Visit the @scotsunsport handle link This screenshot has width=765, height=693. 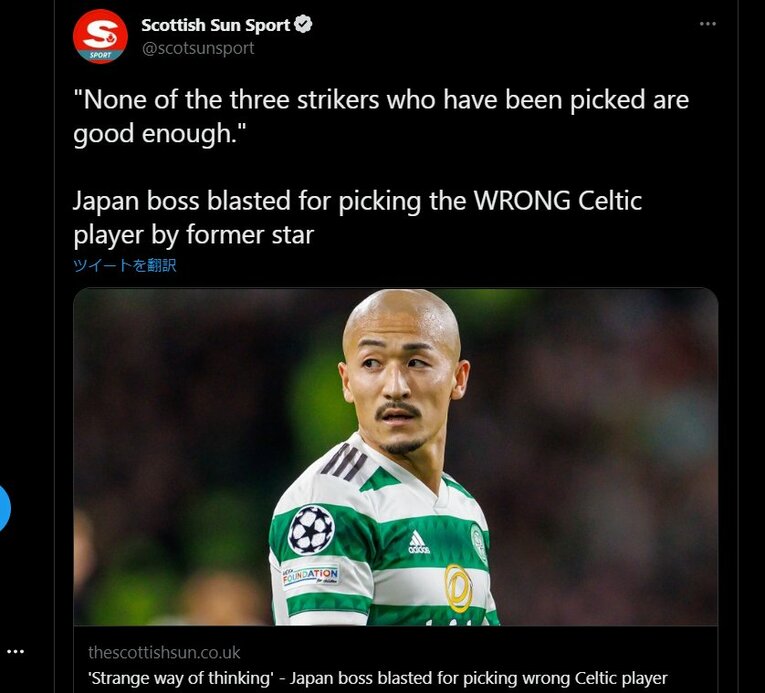[198, 48]
